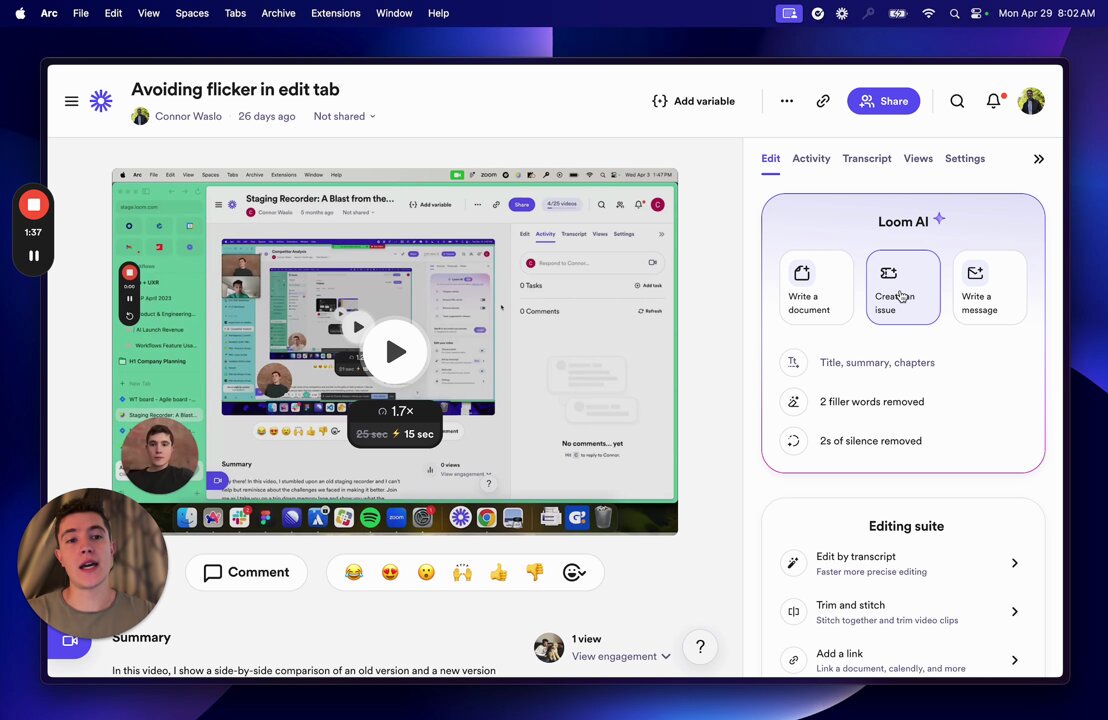React with the laughing-crying emoji

click(354, 572)
